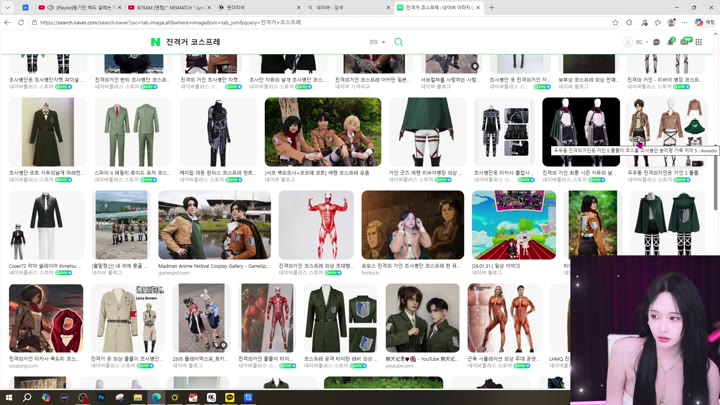Open Windows taskbar search magnifier
Screen dimensions: 720x405
[x=27, y=397]
